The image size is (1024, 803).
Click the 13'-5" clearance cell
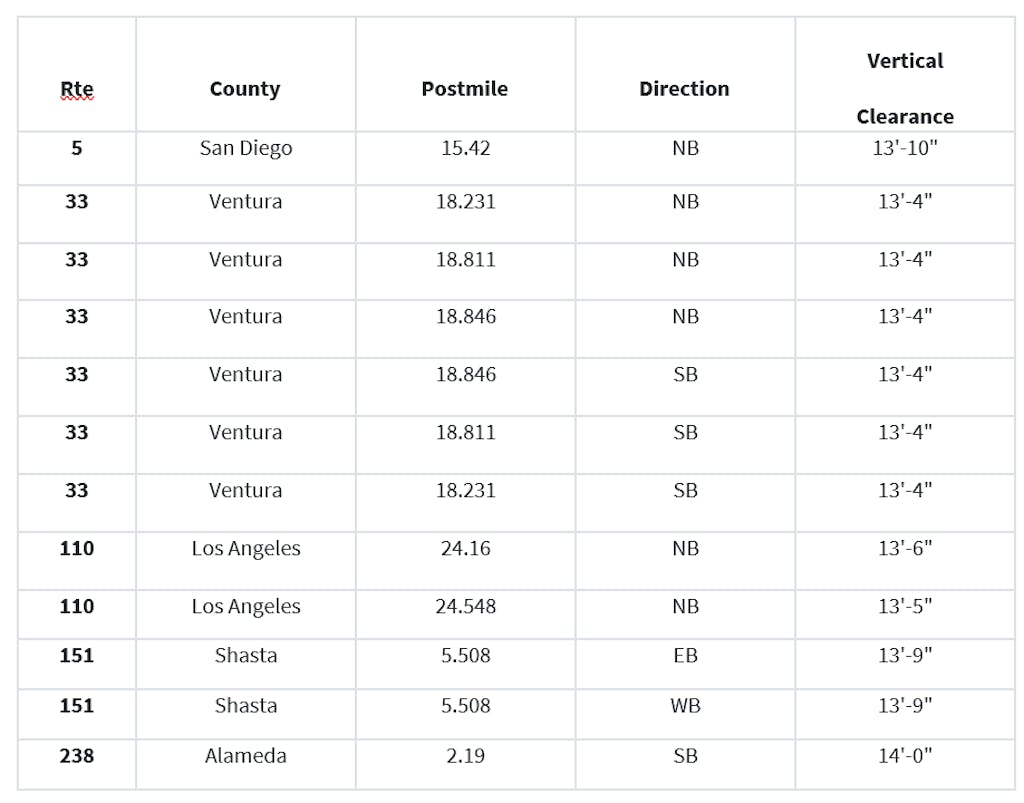pyautogui.click(x=905, y=607)
